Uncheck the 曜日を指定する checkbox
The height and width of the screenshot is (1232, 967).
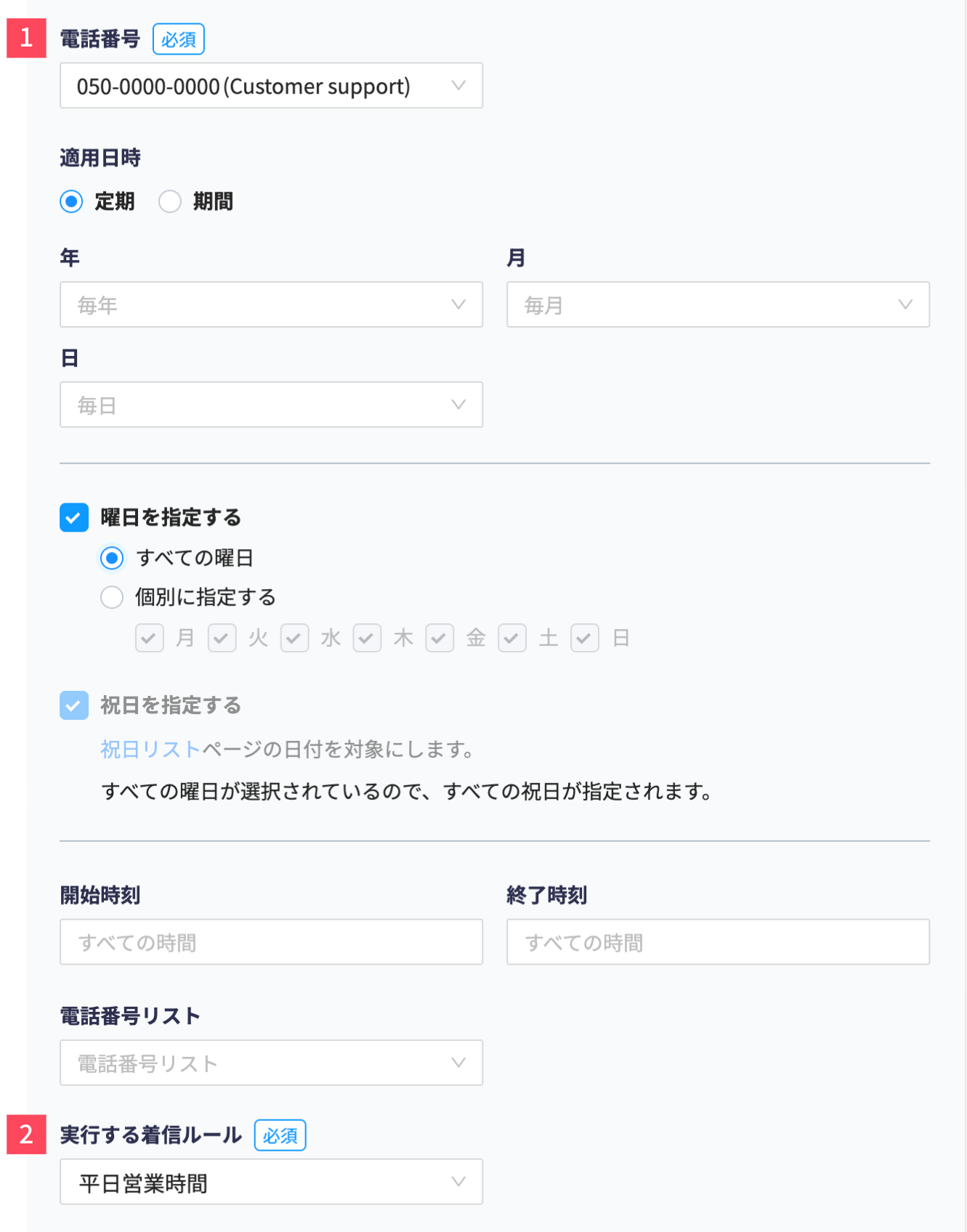pos(74,518)
